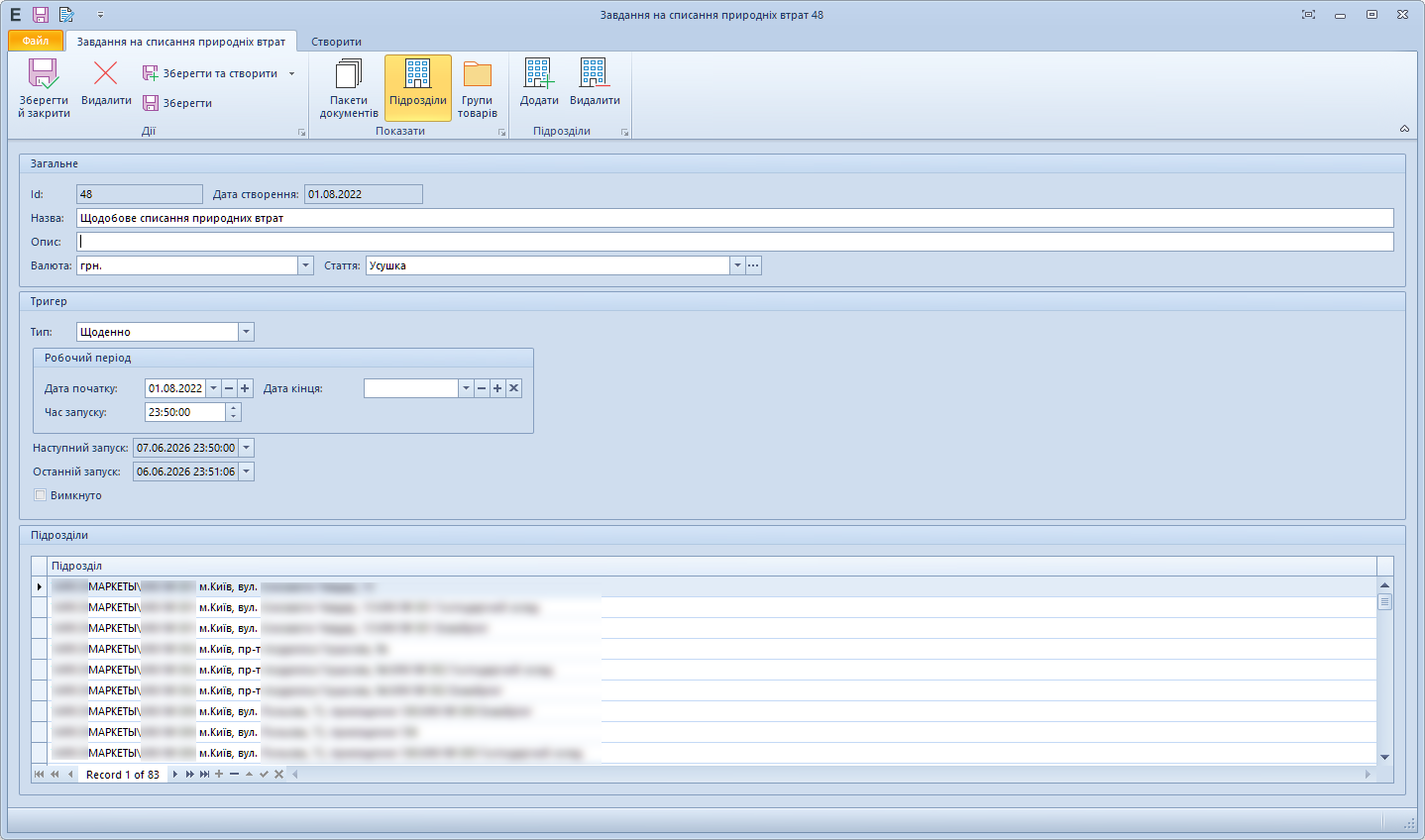The width and height of the screenshot is (1425, 840).
Task: Open the Підрозділи group dialog launcher
Action: (x=625, y=132)
